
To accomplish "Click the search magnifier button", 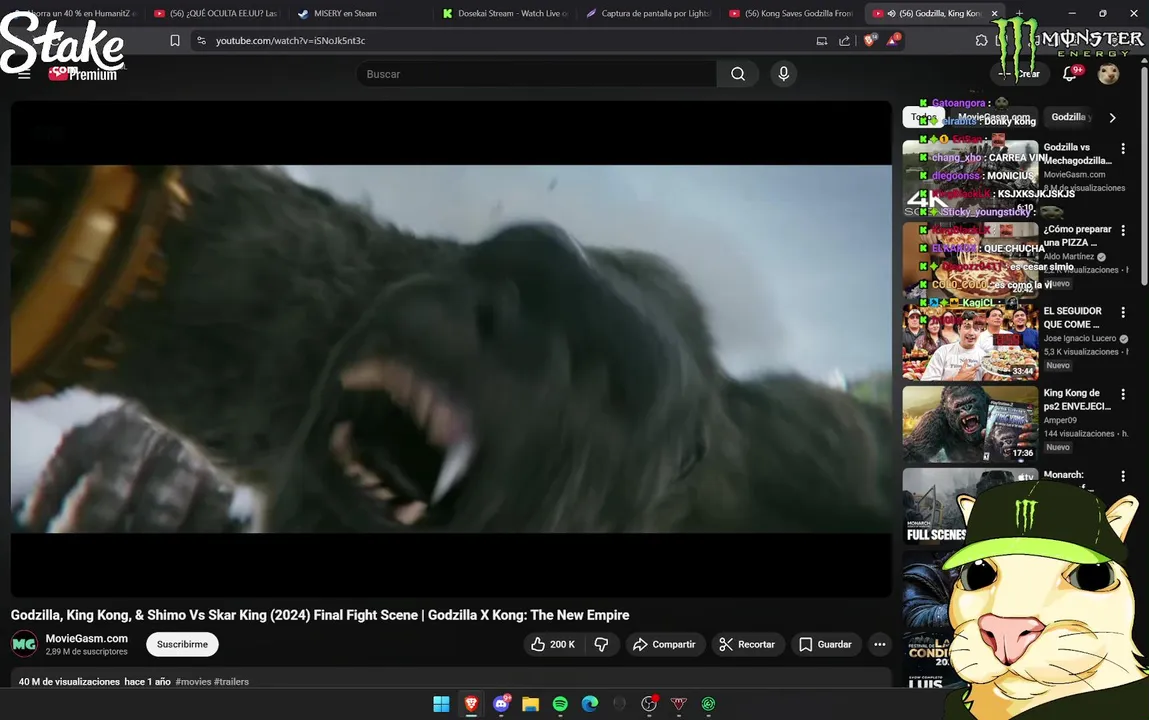I will pyautogui.click(x=738, y=74).
